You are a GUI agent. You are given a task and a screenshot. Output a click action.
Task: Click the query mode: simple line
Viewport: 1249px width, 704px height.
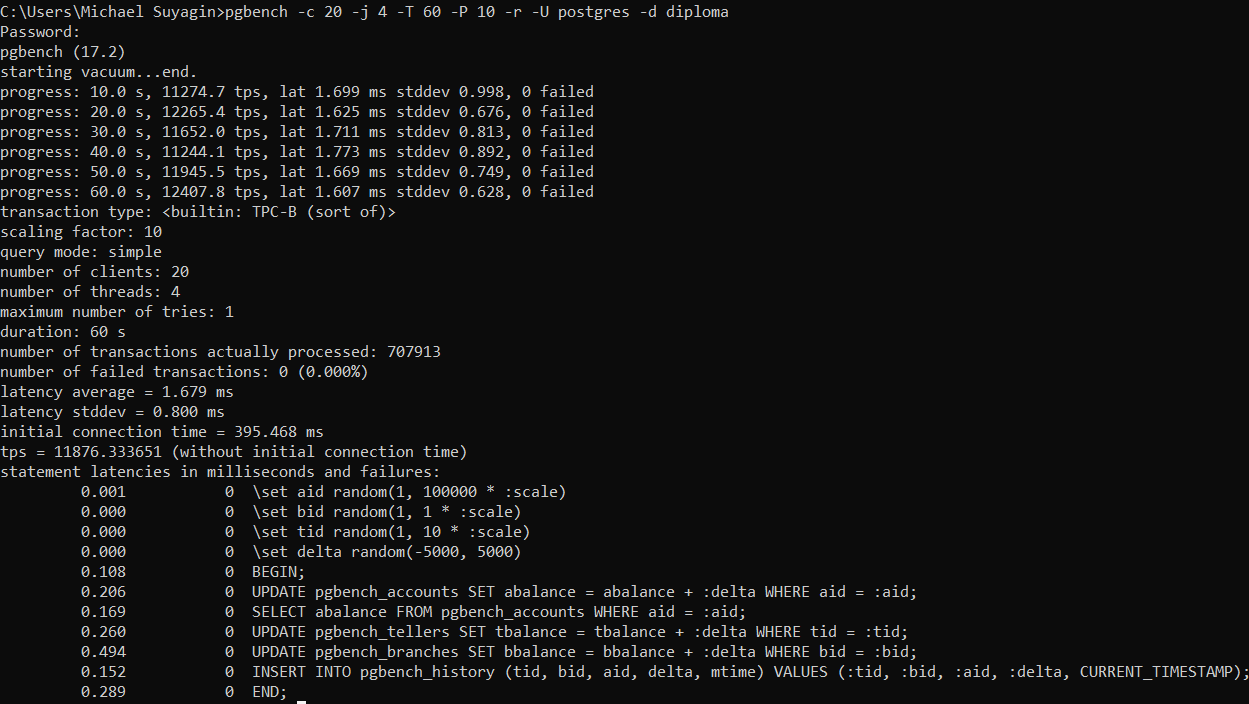pyautogui.click(x=80, y=251)
